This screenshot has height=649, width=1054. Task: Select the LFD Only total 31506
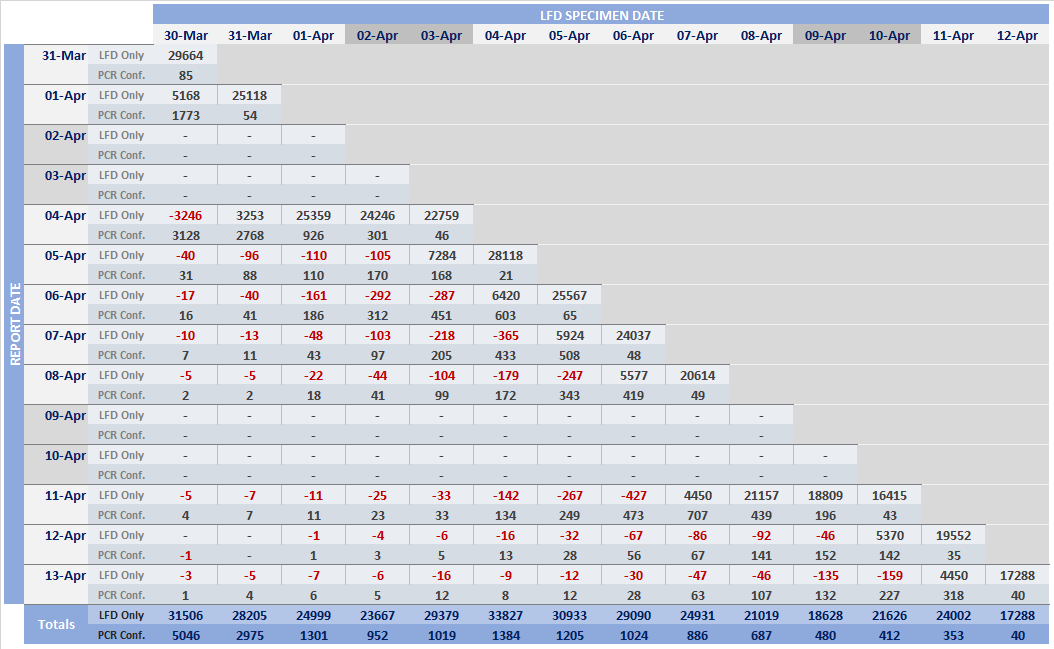click(186, 615)
